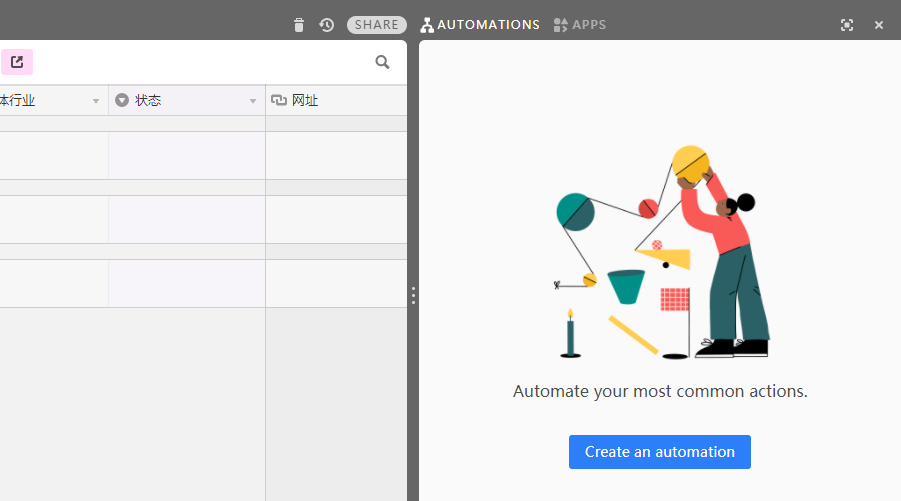Switch to the AUTOMATIONS tab
901x501 pixels.
click(488, 25)
